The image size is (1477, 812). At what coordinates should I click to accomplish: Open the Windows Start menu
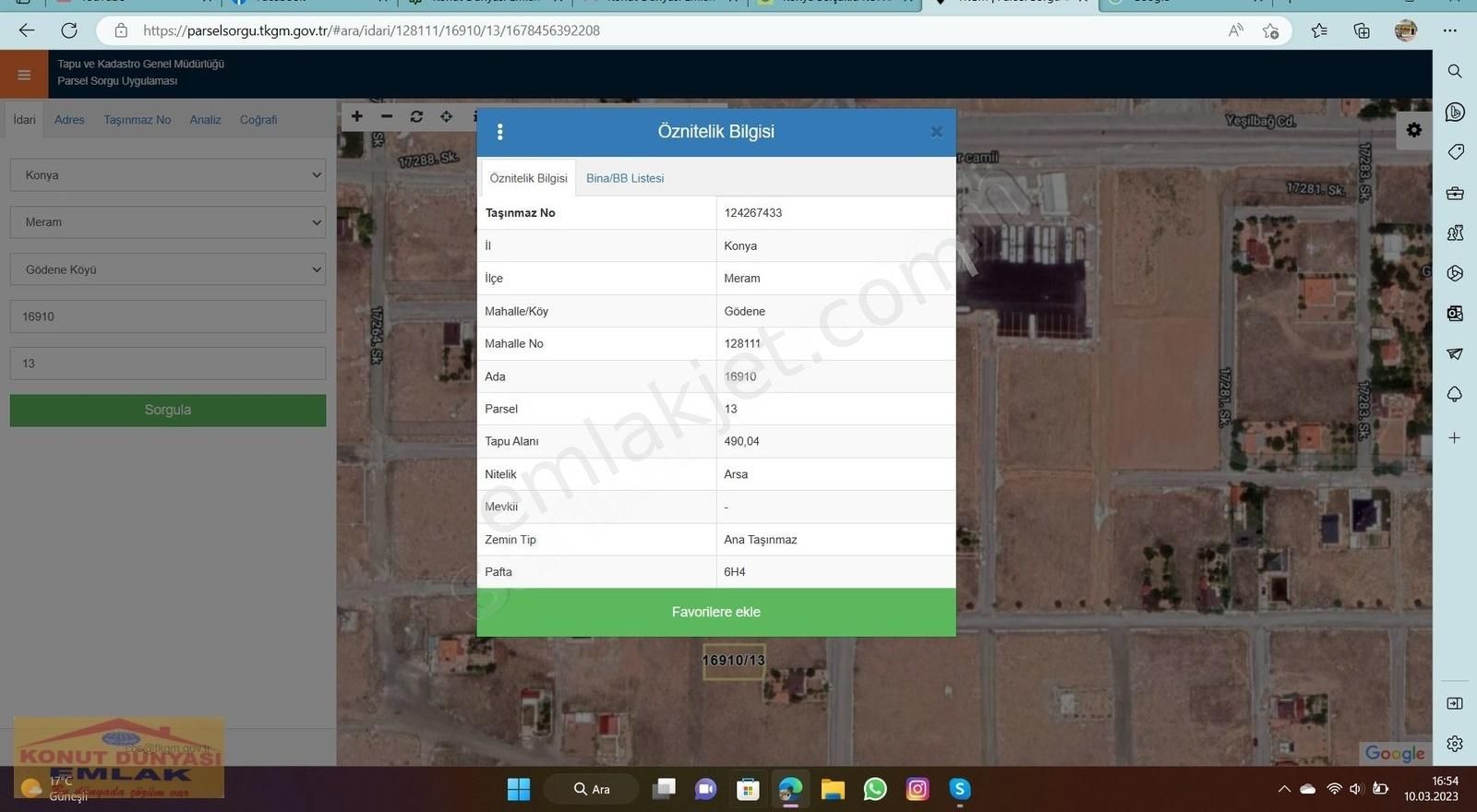click(519, 789)
